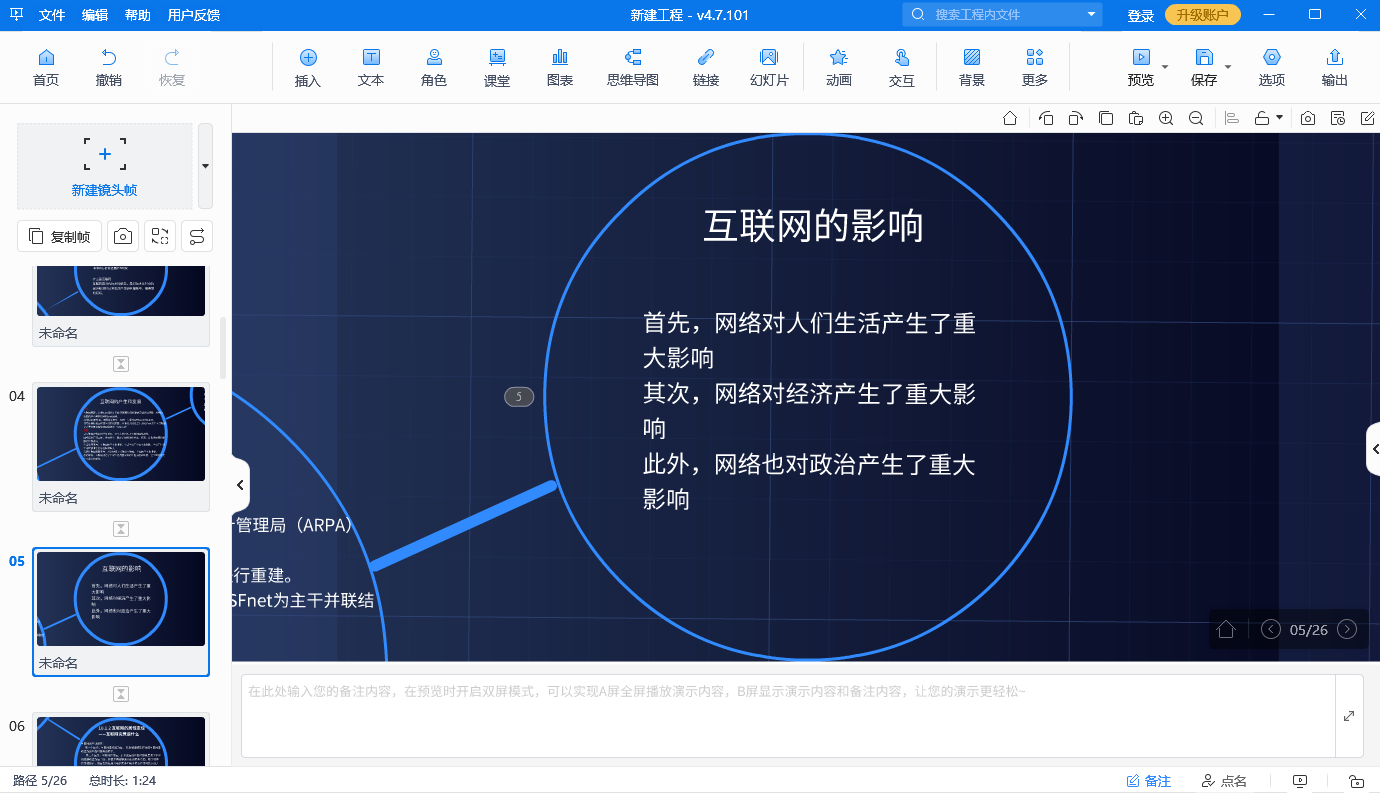Open the 课堂 classroom tool
The height and width of the screenshot is (793, 1380).
tap(497, 68)
